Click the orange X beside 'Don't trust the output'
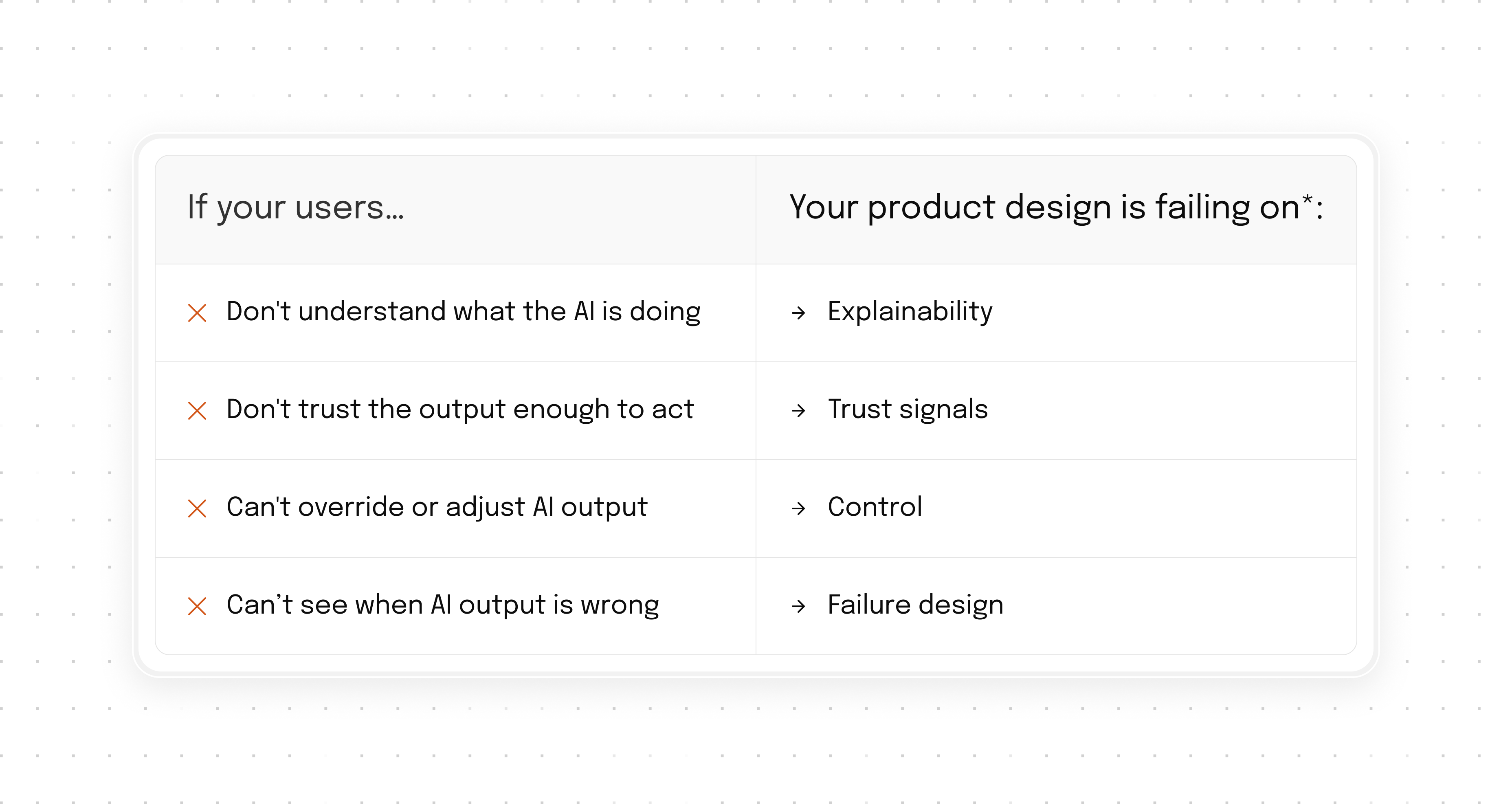The height and width of the screenshot is (810, 1512). (x=197, y=410)
